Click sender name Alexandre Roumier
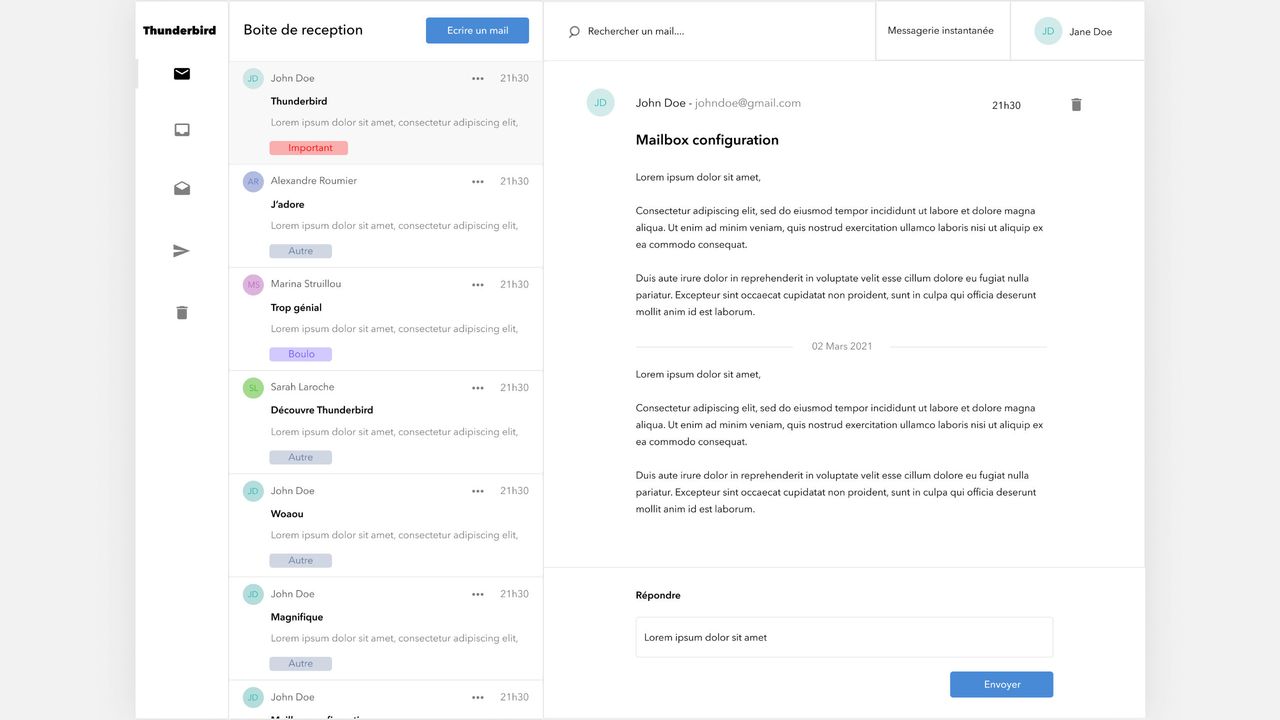 pyautogui.click(x=313, y=181)
